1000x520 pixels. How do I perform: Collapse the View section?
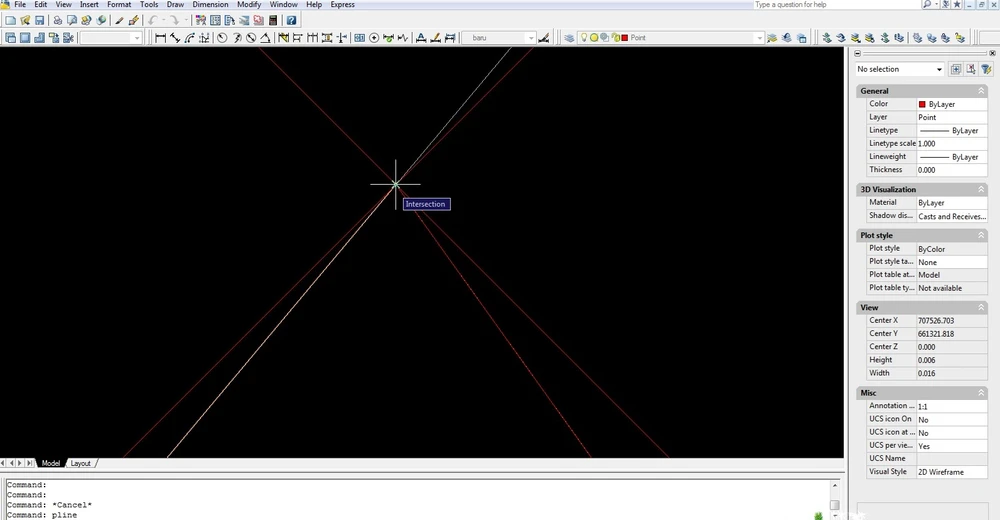(x=981, y=308)
